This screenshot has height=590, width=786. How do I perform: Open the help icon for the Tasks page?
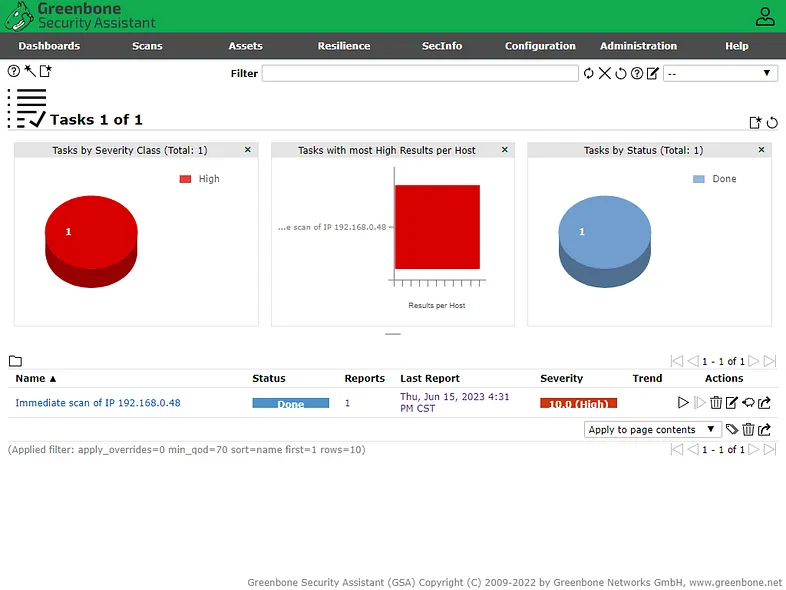coord(14,71)
